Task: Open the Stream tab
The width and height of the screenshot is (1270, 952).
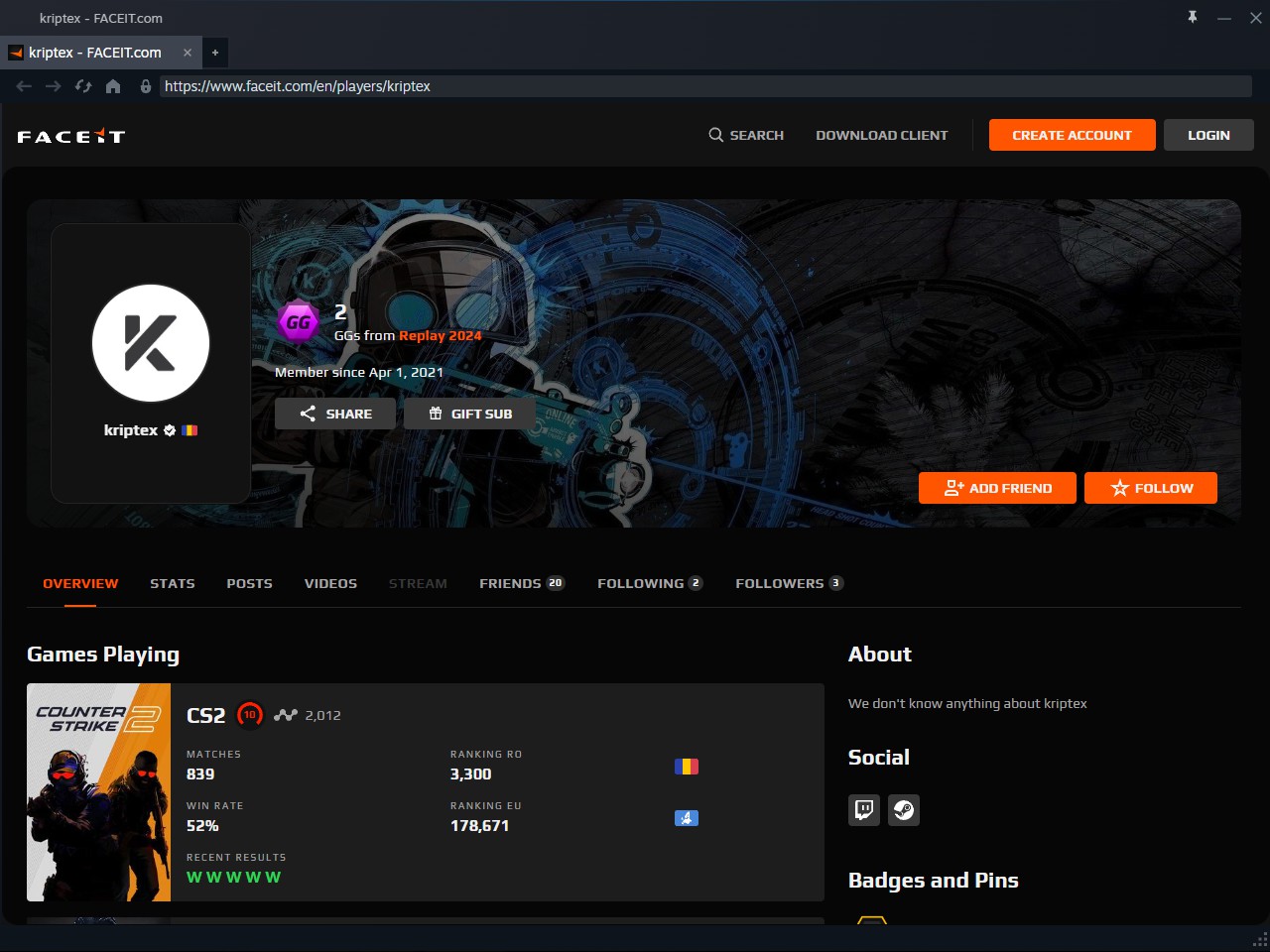Action: click(x=418, y=583)
